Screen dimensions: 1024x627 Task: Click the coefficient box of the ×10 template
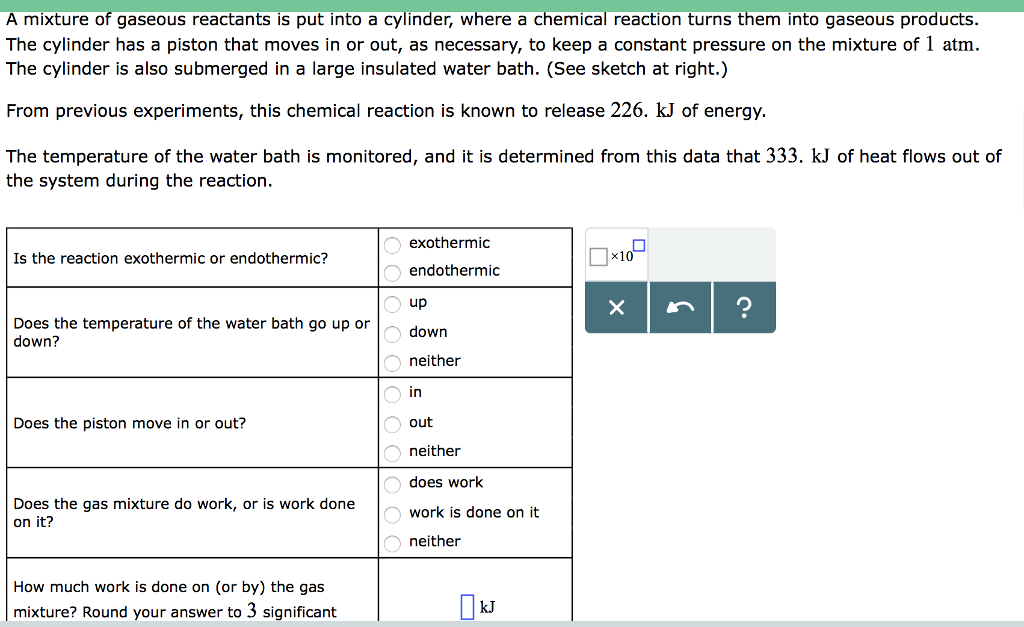click(600, 258)
